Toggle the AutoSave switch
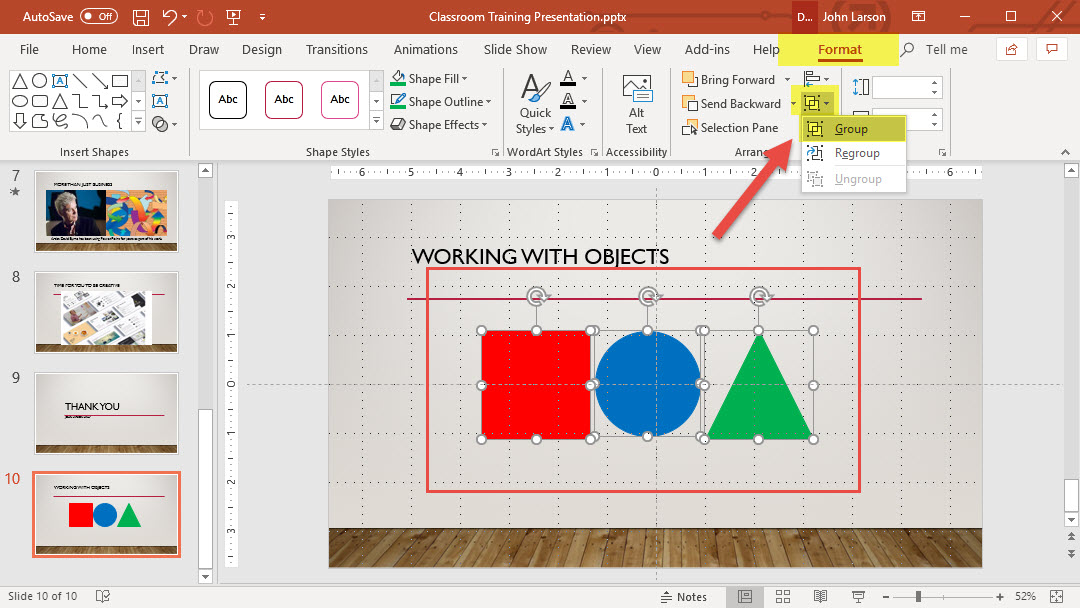Image resolution: width=1080 pixels, height=608 pixels. point(98,17)
